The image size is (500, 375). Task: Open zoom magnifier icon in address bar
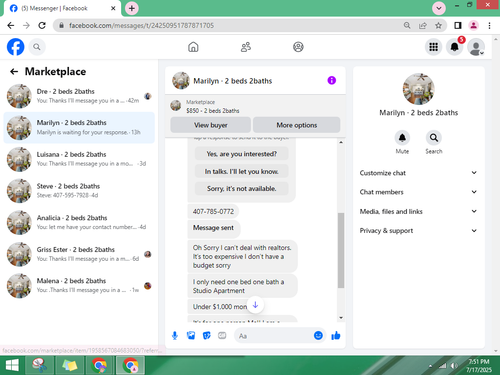click(x=407, y=25)
